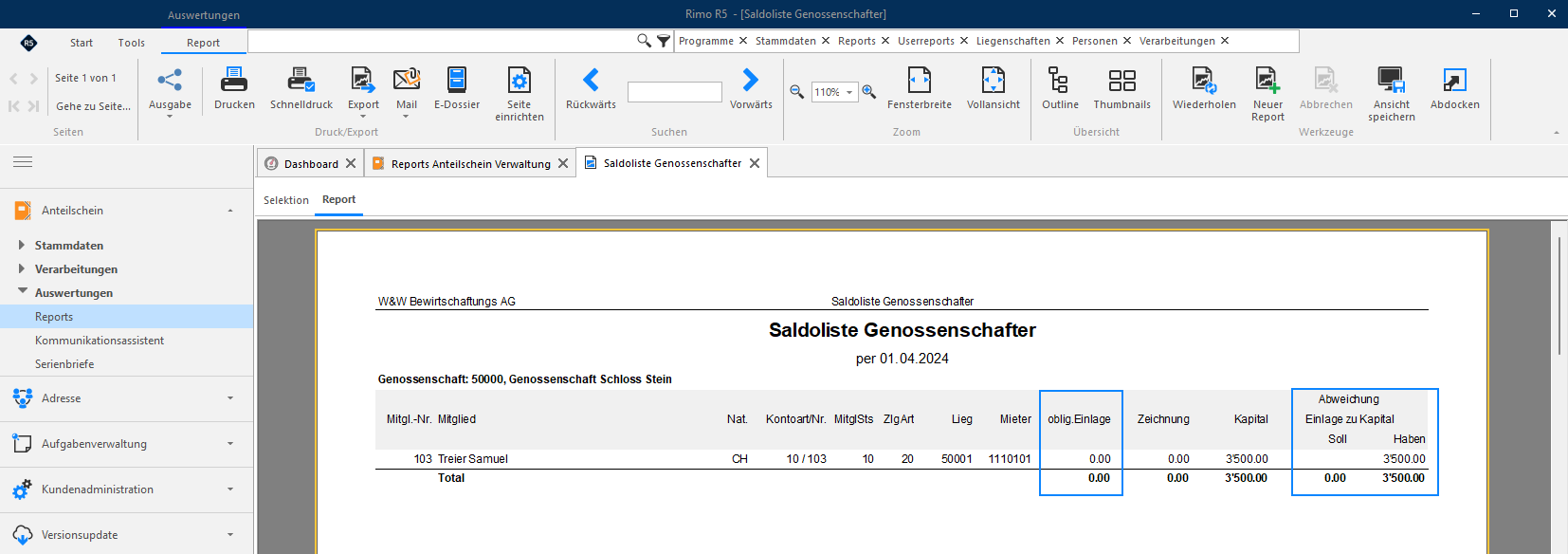Select the Report sub-tab
This screenshot has width=1568, height=554.
pos(338,199)
